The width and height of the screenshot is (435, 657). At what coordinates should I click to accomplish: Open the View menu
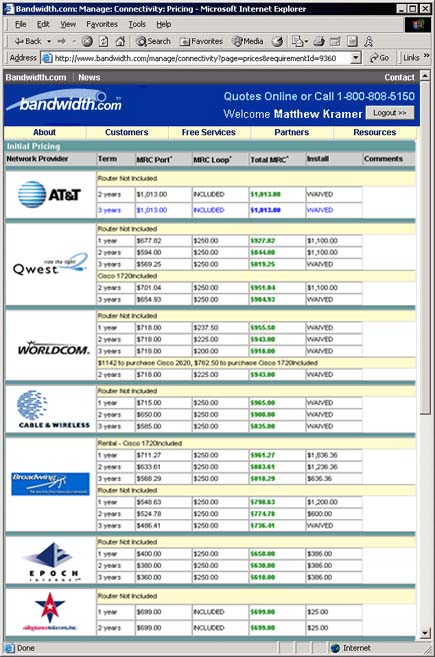(x=68, y=24)
